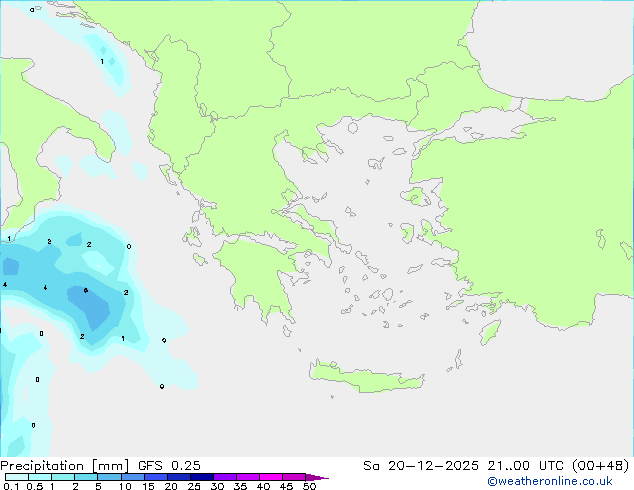This screenshot has height=490, width=634.
Task: Select the 5–10 mm legend color box
Action: 109,477
